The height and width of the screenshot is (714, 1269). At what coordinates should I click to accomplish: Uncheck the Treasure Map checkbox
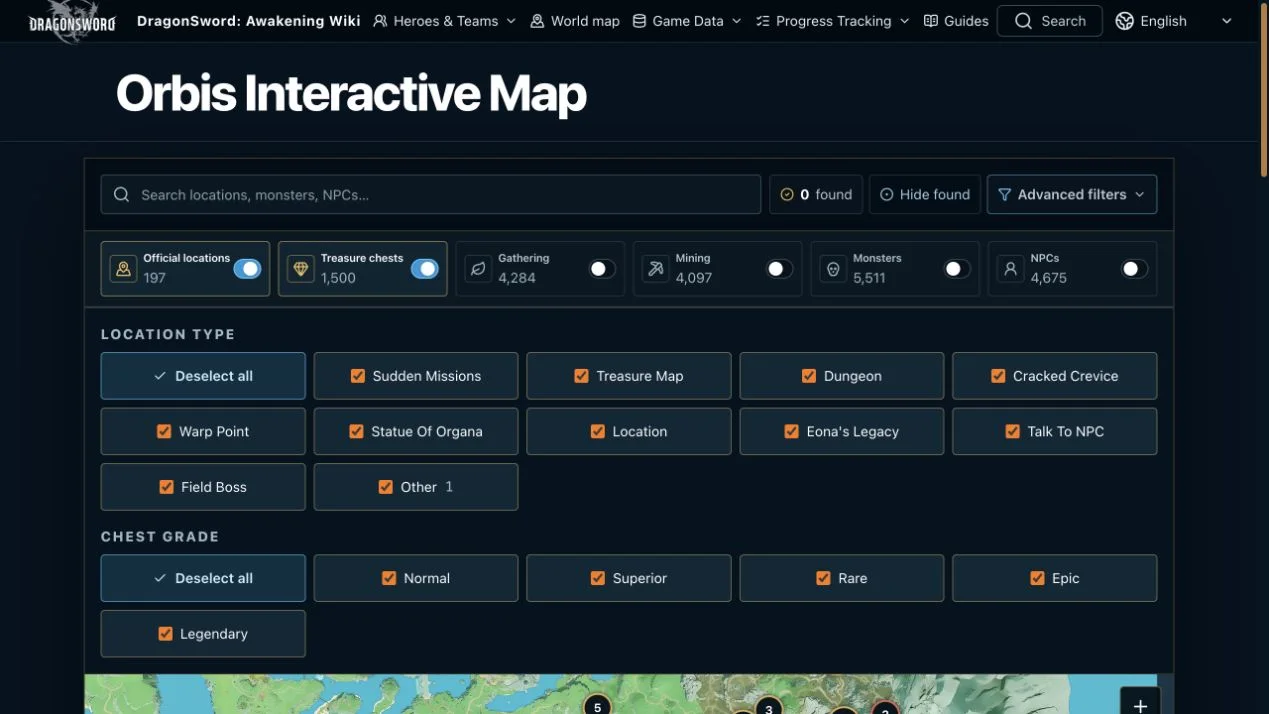coord(581,376)
